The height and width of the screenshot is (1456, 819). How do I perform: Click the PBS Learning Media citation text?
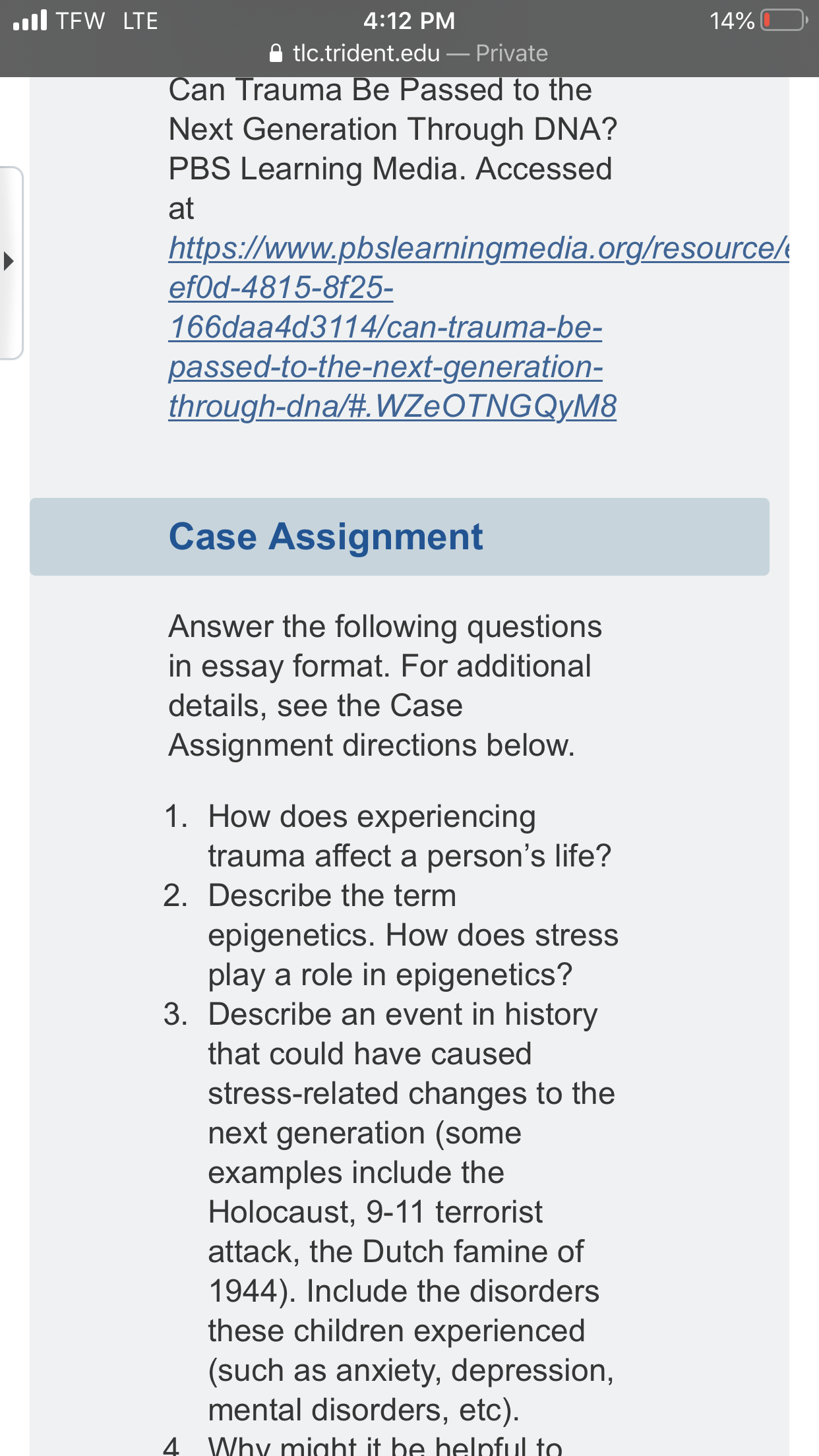[393, 149]
